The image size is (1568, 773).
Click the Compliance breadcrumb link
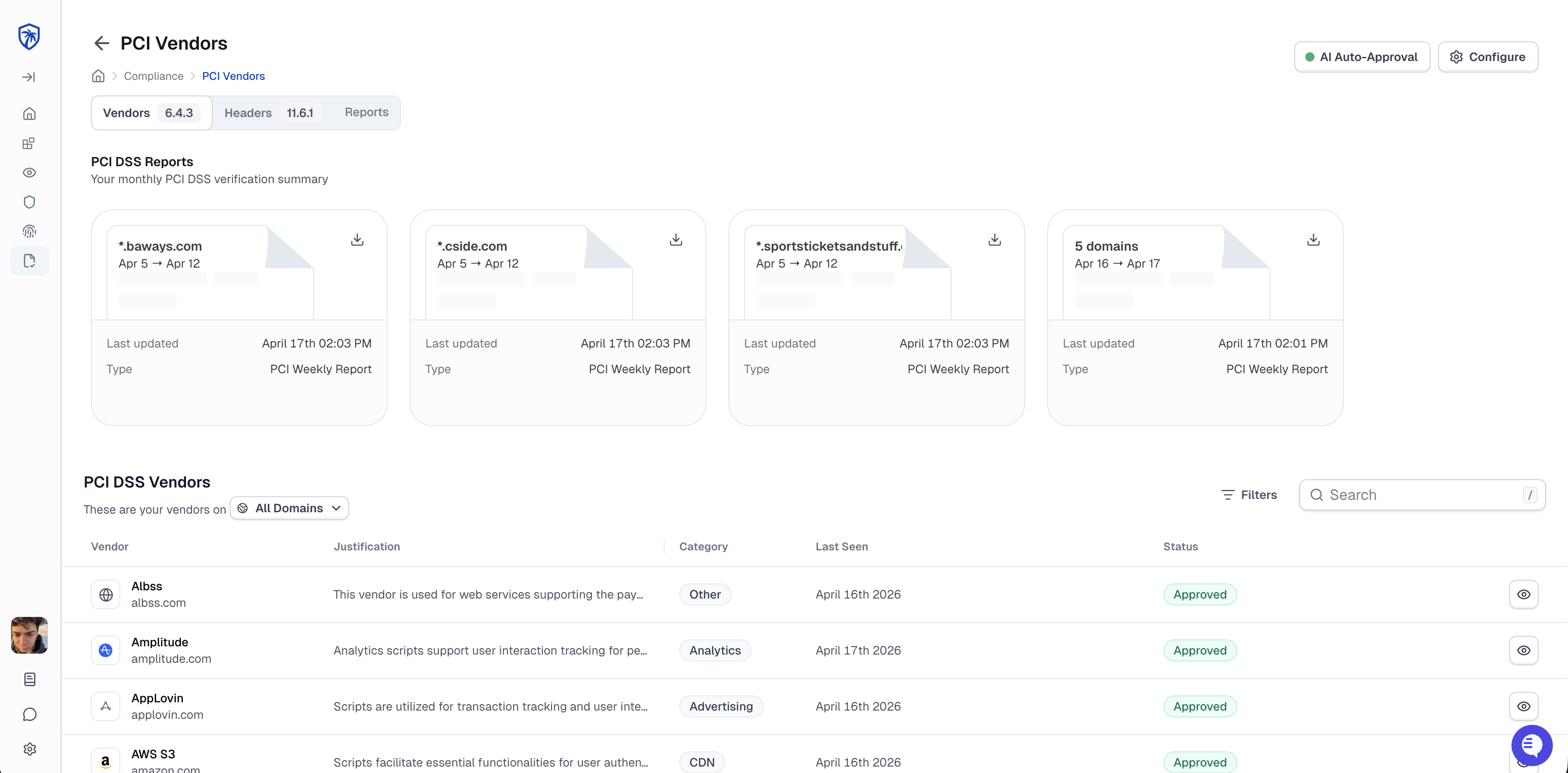coord(153,76)
